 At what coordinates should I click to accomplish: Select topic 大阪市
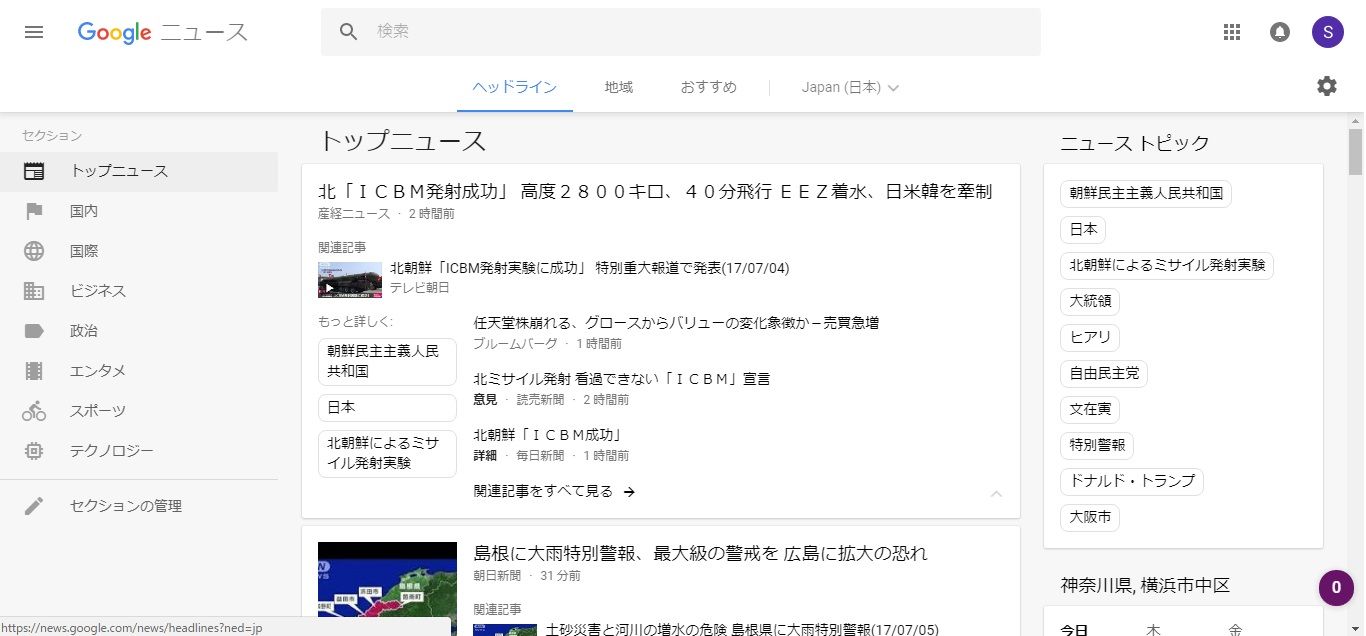click(1090, 517)
